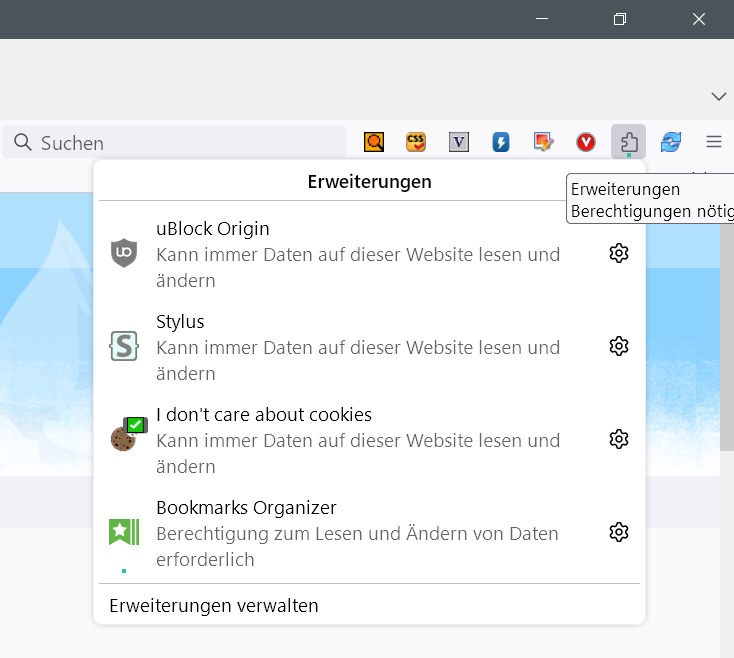Select the Stylus extension entry
Viewport: 734px width, 658px height.
click(x=350, y=347)
